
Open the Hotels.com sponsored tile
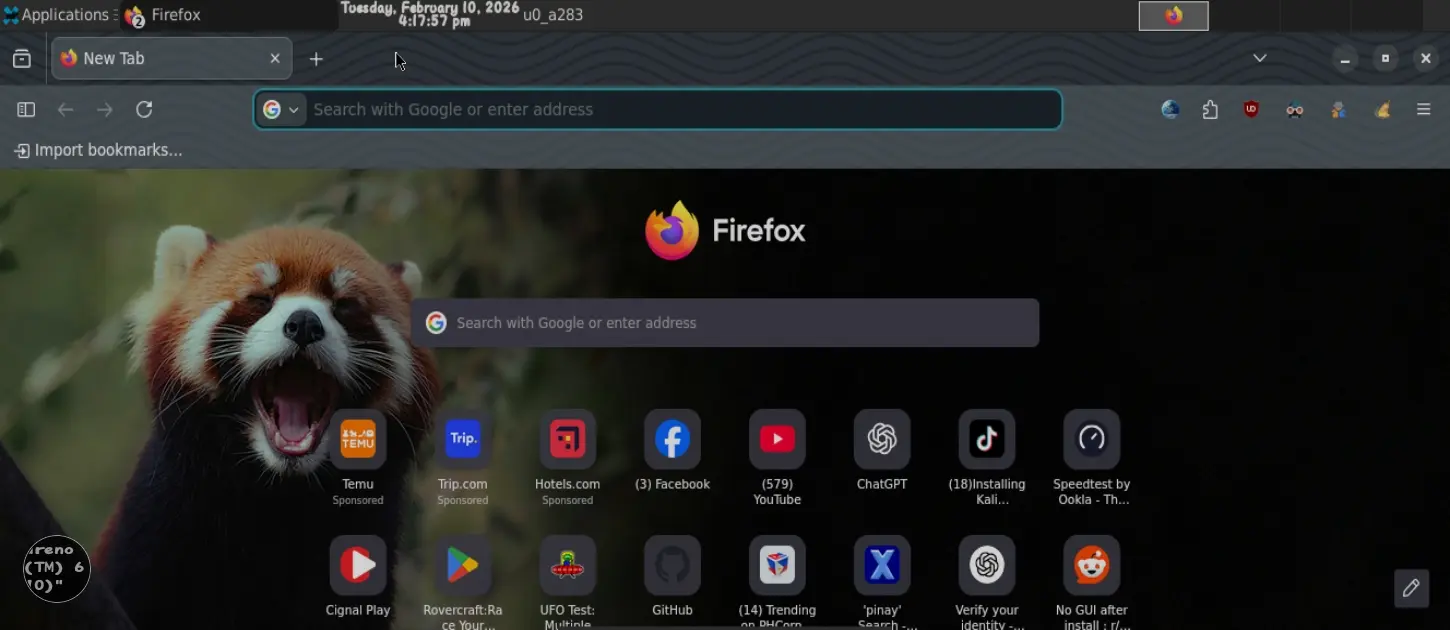tap(568, 439)
